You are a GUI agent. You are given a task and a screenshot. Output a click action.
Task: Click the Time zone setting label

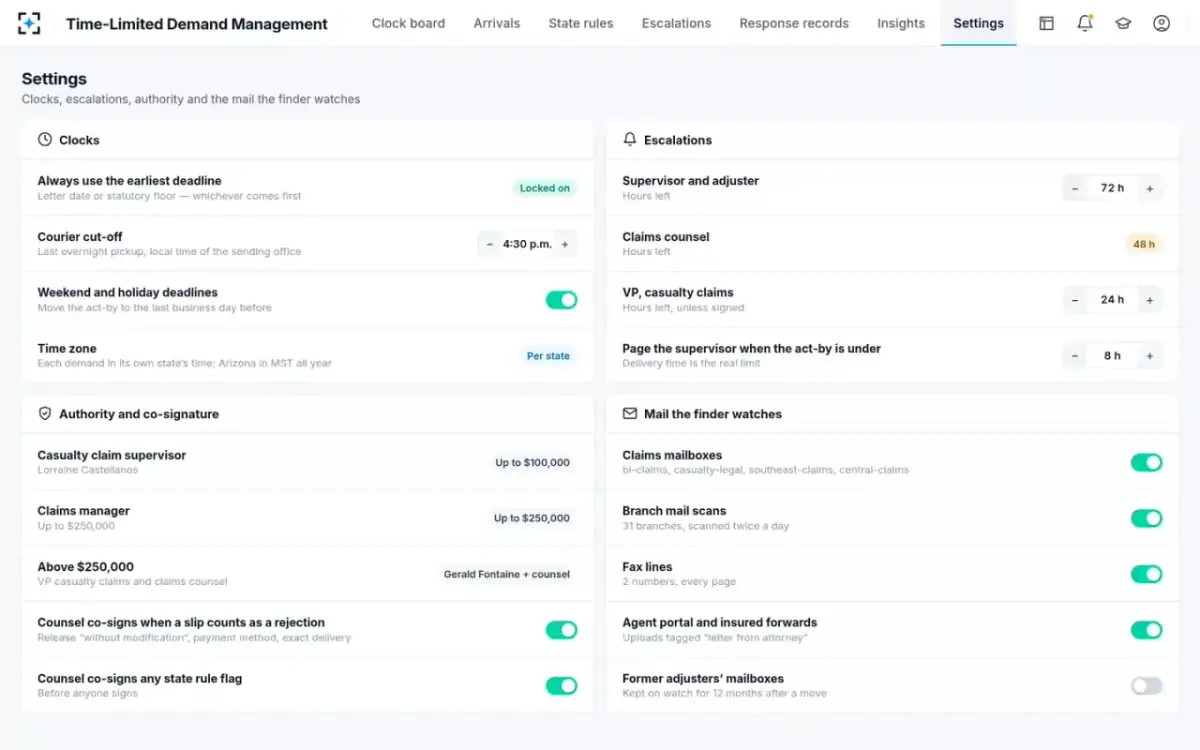(67, 349)
